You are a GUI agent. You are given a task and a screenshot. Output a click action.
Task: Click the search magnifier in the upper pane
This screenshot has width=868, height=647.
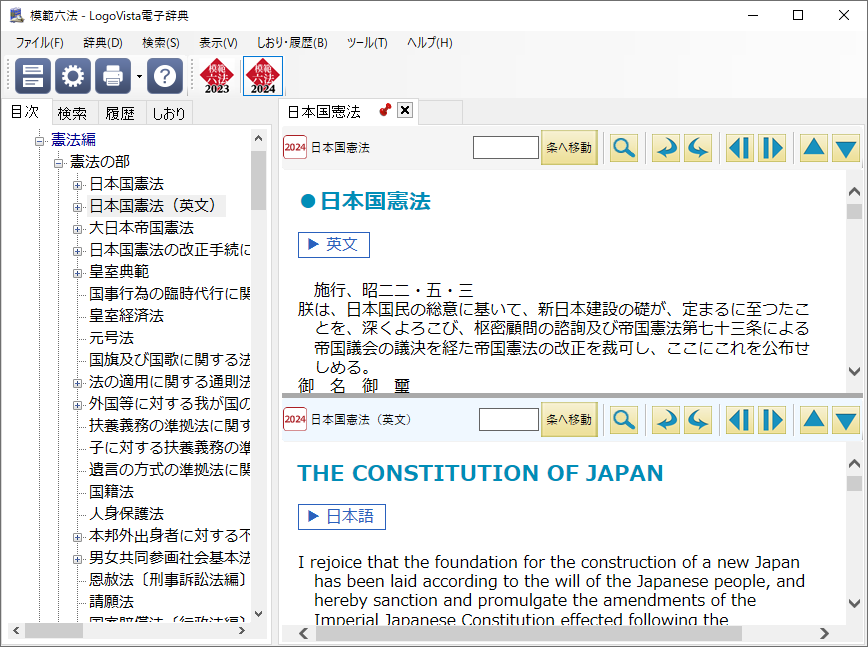point(624,148)
